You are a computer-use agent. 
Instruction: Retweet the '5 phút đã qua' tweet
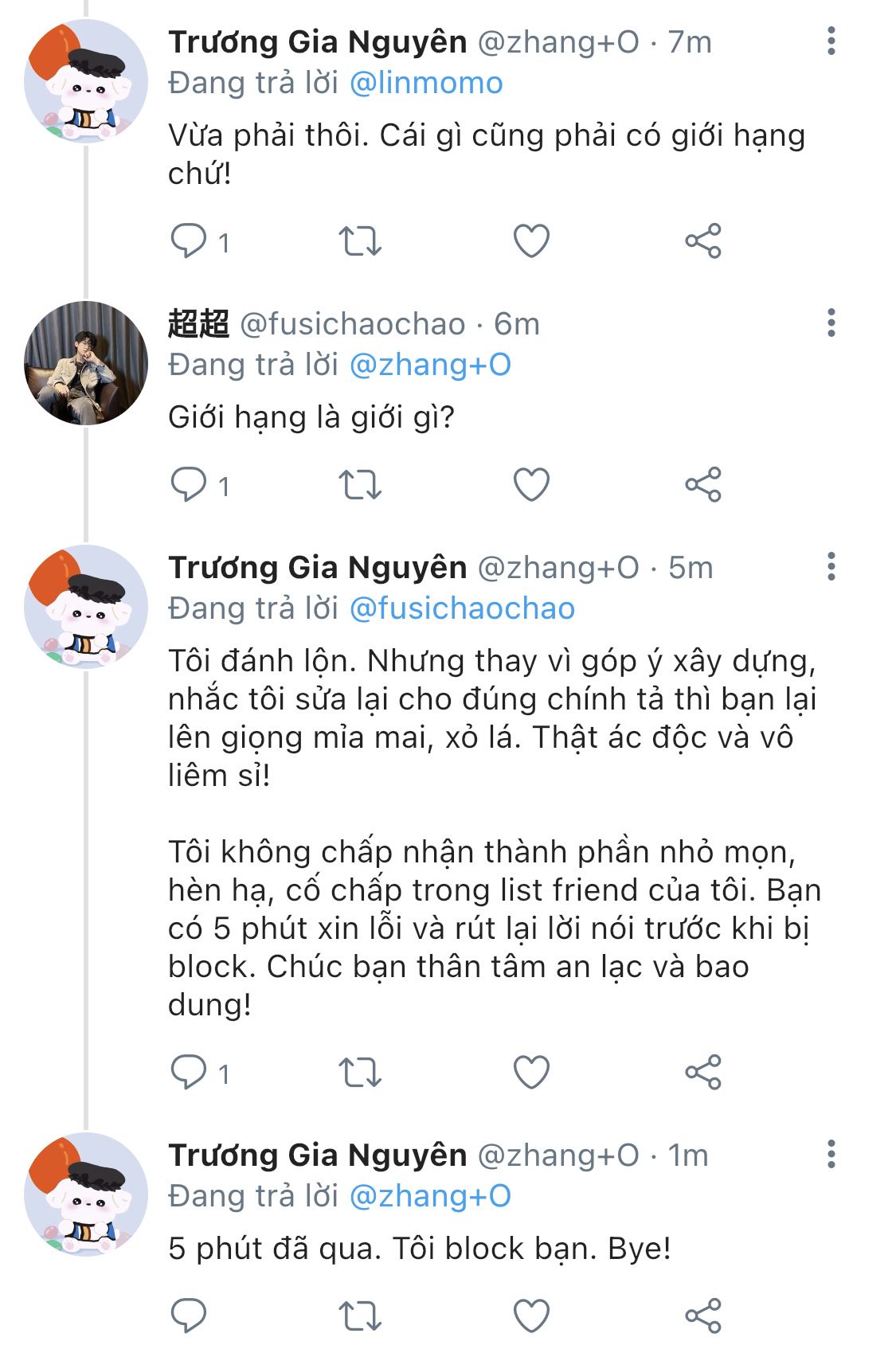[360, 1316]
